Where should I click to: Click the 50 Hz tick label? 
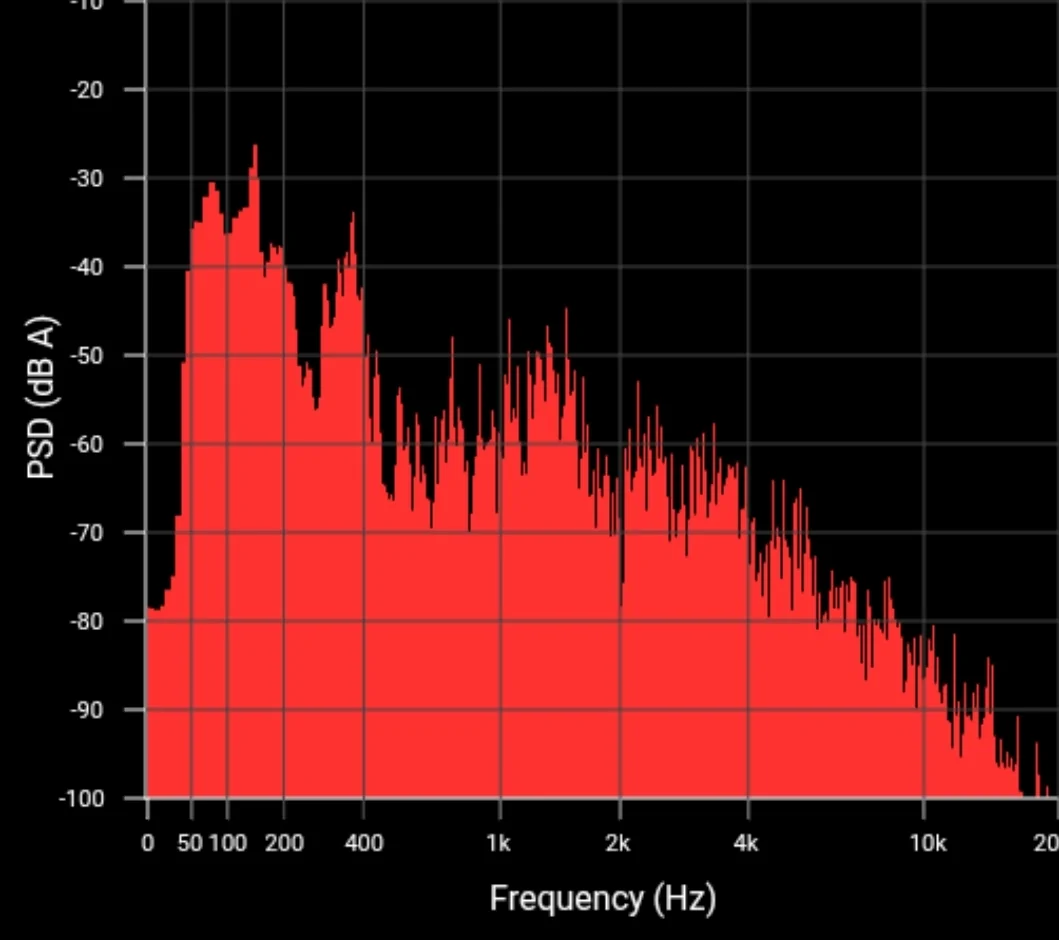190,843
